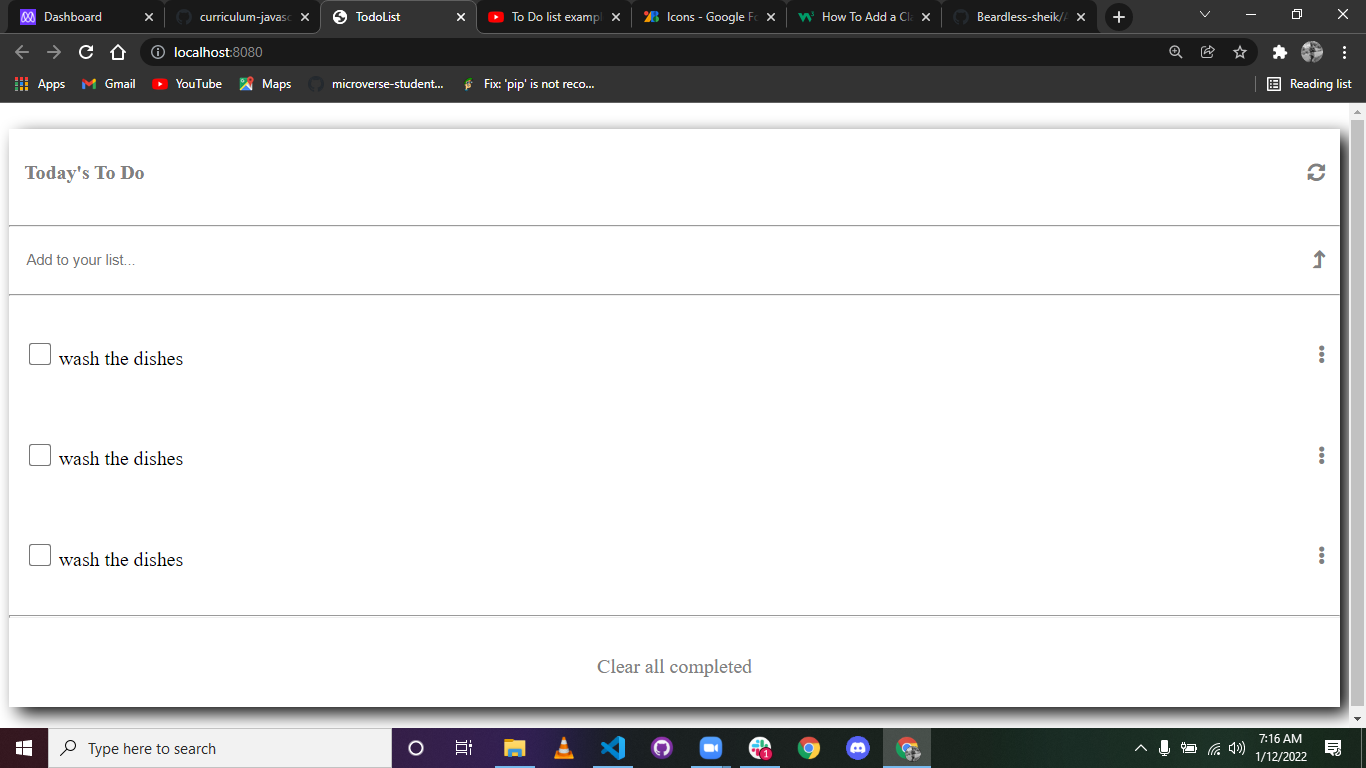Click the Type here to search box
Screen dimensions: 1366x768
pyautogui.click(x=220, y=748)
